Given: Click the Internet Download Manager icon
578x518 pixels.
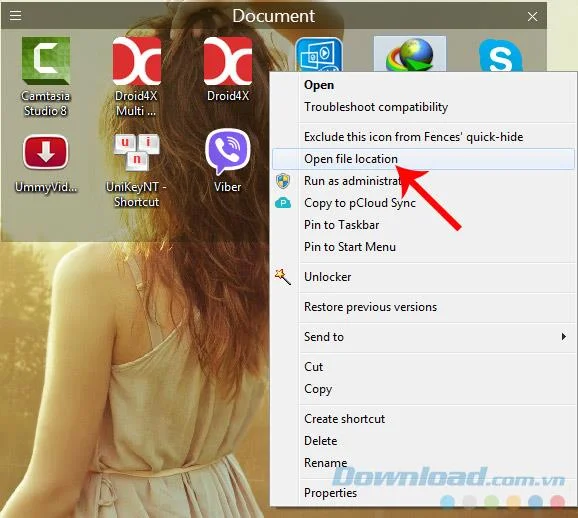Looking at the screenshot, I should click(410, 55).
